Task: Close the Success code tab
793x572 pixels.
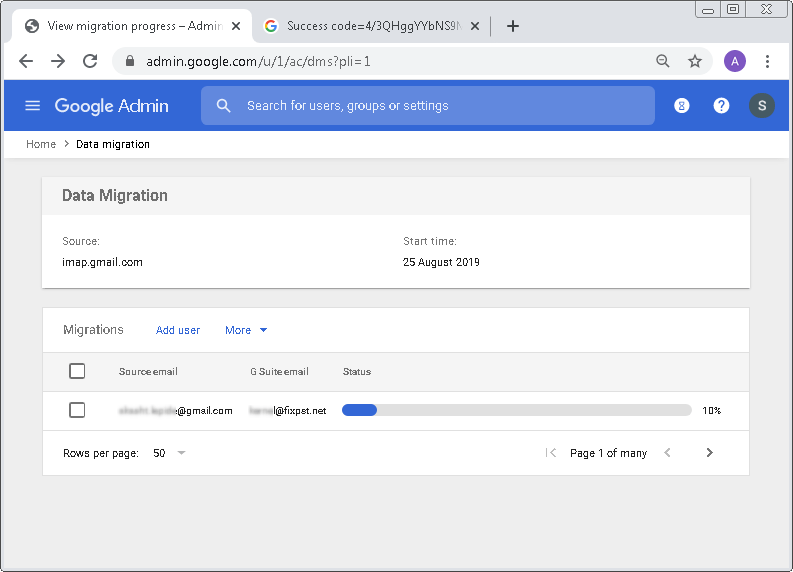Action: click(x=475, y=26)
